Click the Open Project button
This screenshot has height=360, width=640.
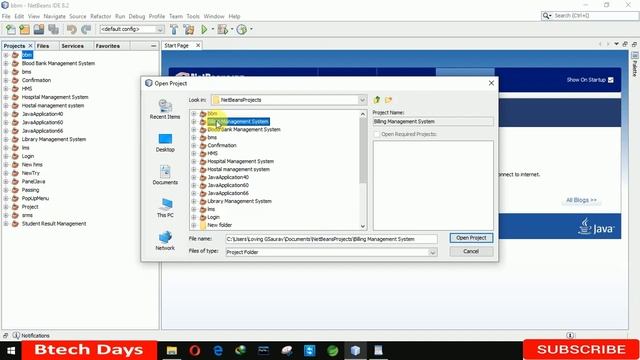tap(471, 238)
